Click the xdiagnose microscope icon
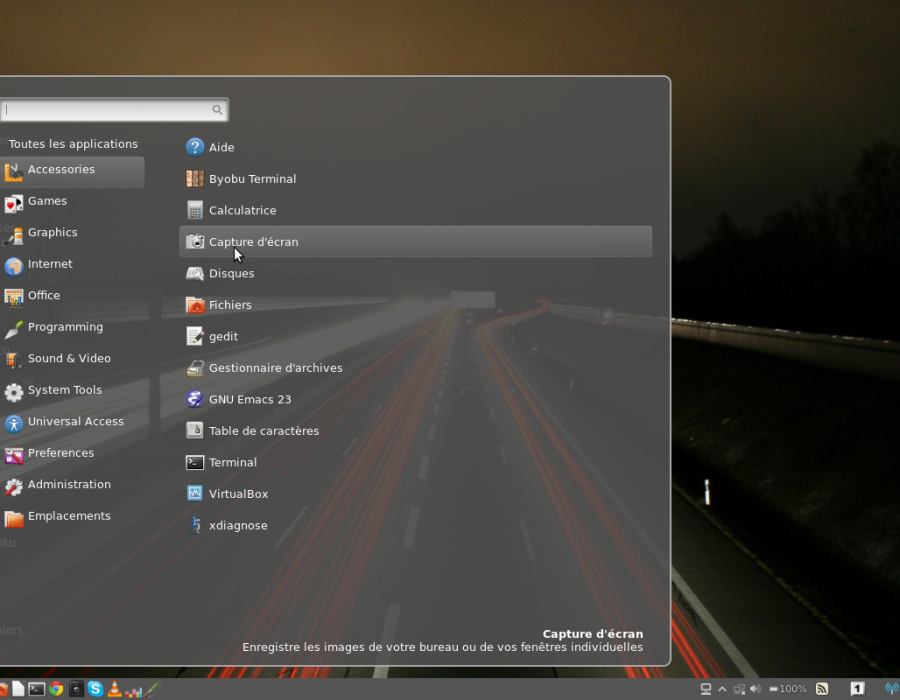900x700 pixels. pos(195,525)
